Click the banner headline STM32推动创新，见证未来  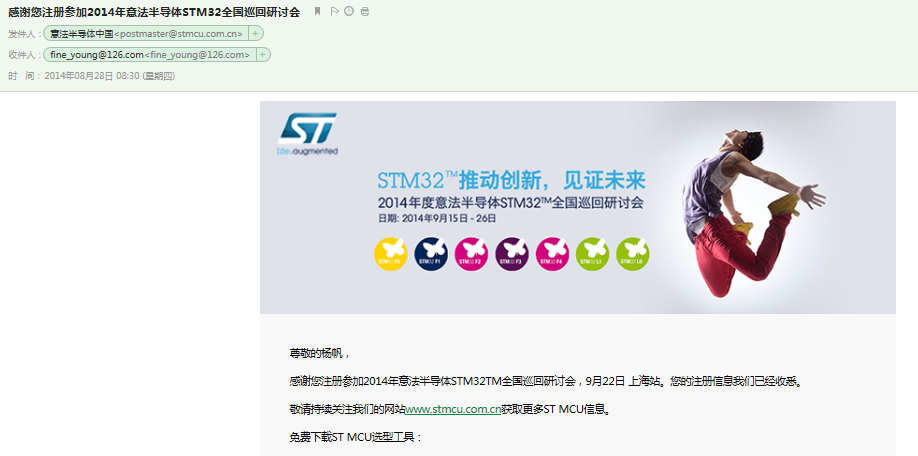[512, 180]
